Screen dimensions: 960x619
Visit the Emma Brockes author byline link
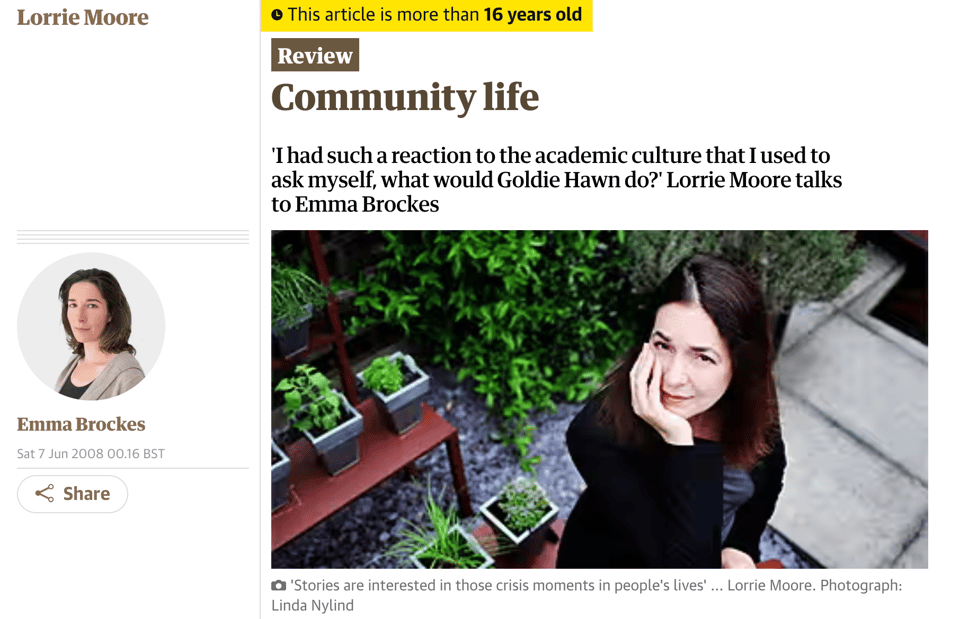coord(81,424)
